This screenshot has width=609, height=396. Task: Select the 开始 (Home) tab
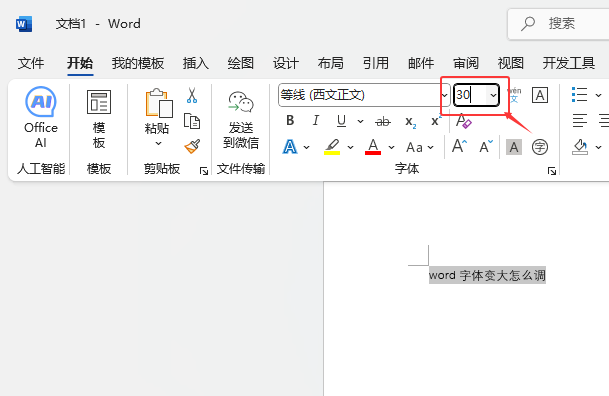tap(80, 63)
